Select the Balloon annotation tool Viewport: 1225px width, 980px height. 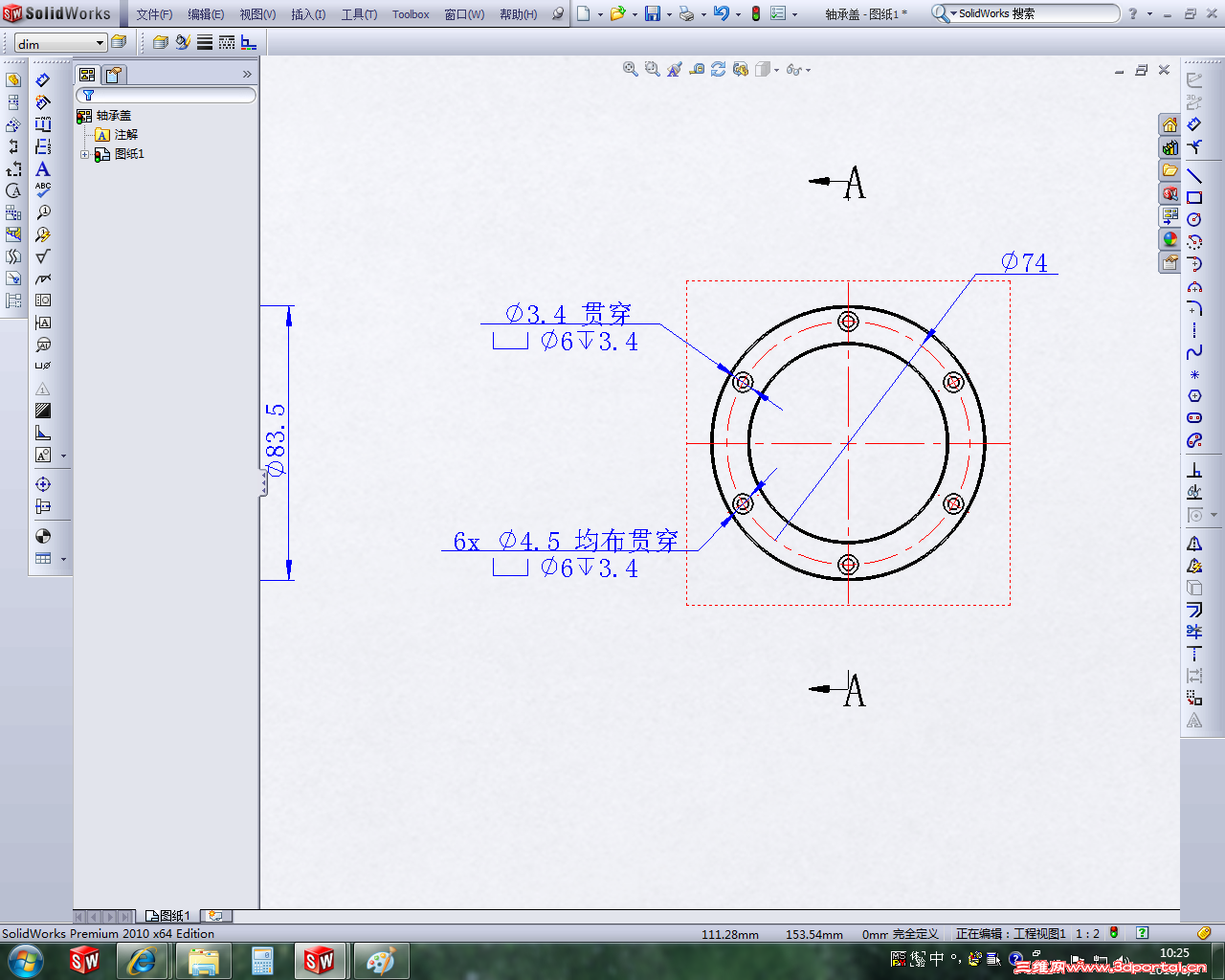coord(43,212)
